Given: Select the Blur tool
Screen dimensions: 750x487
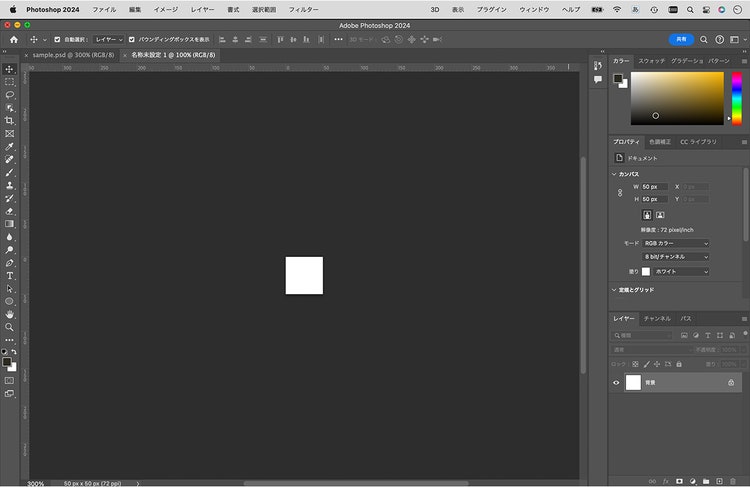Looking at the screenshot, I should 9,237.
